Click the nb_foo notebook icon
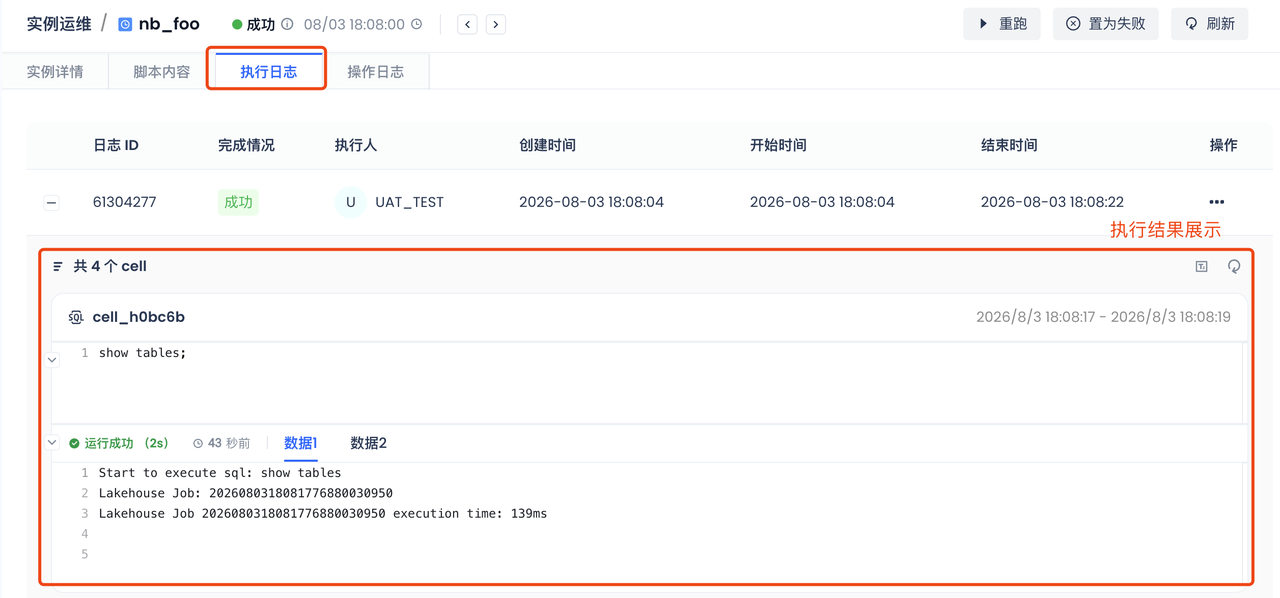 pyautogui.click(x=125, y=24)
